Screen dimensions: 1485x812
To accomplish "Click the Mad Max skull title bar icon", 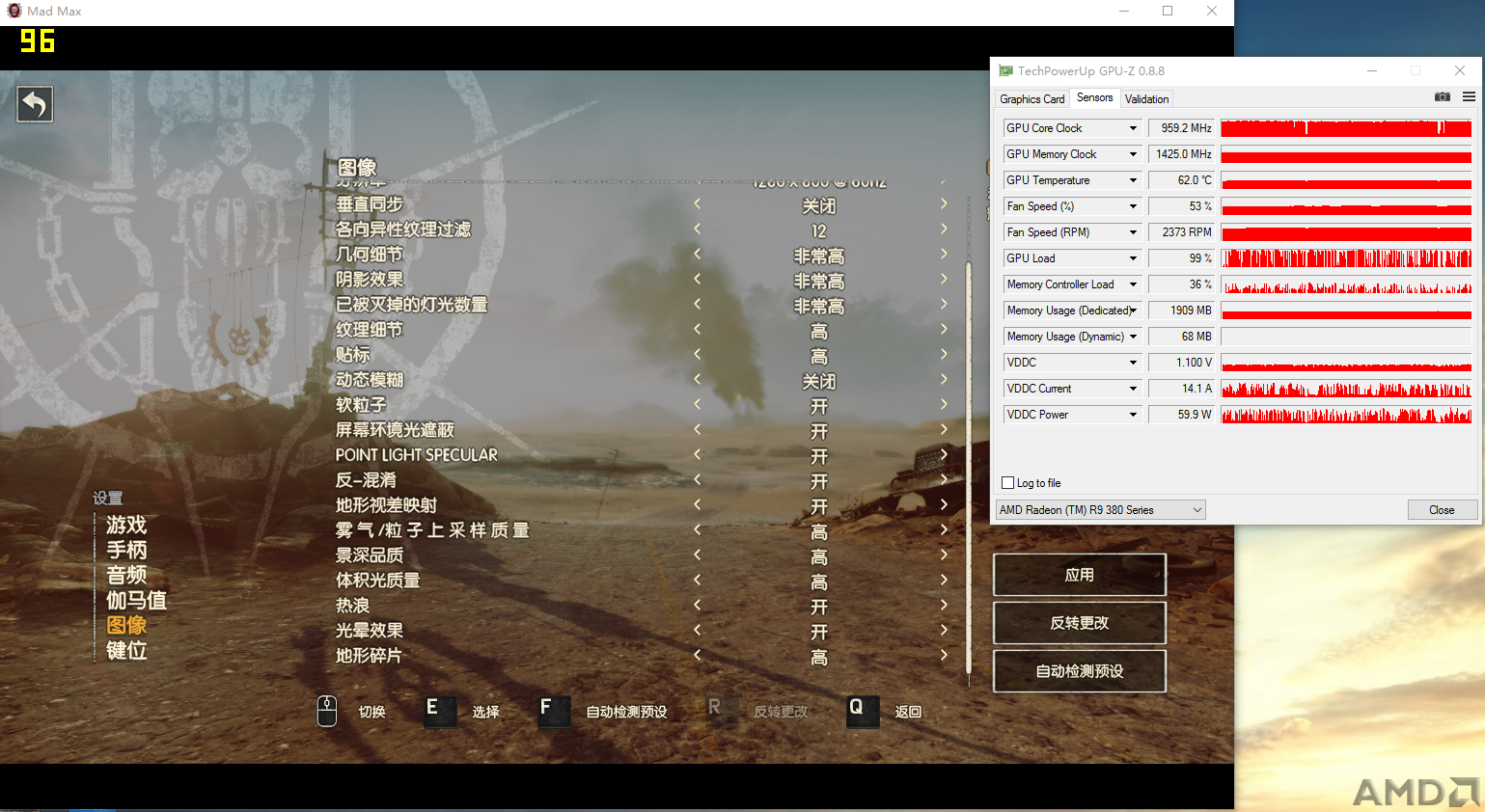I will tap(14, 11).
